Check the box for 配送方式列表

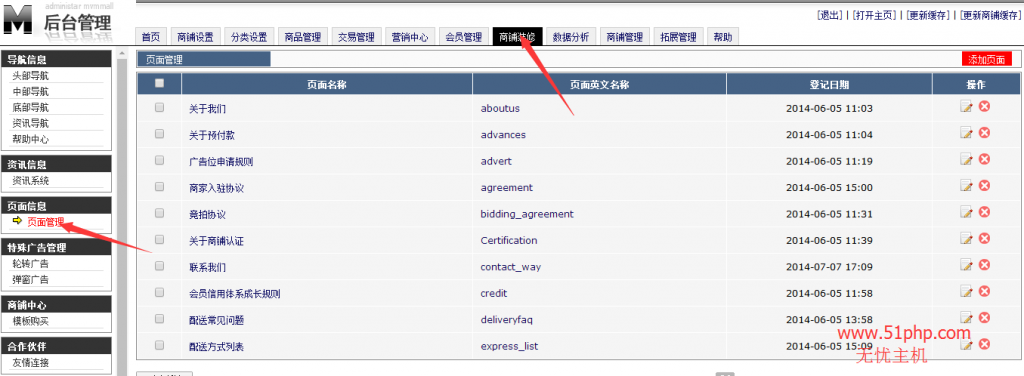(x=159, y=345)
